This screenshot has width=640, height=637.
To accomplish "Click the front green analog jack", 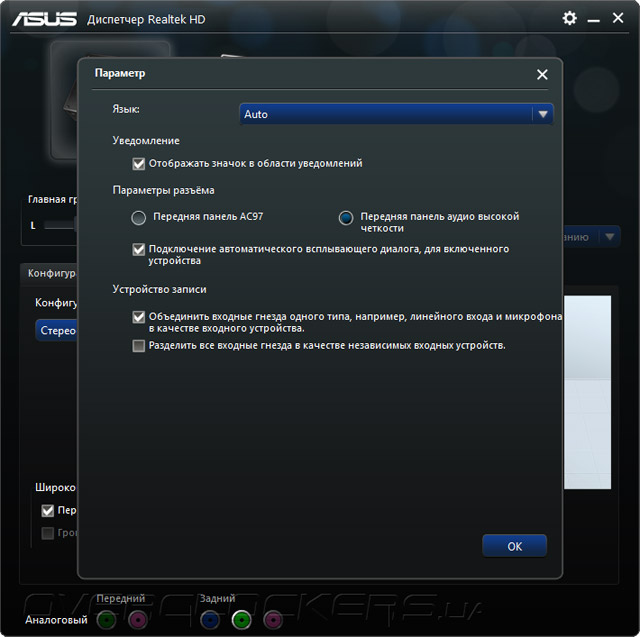I will click(107, 620).
